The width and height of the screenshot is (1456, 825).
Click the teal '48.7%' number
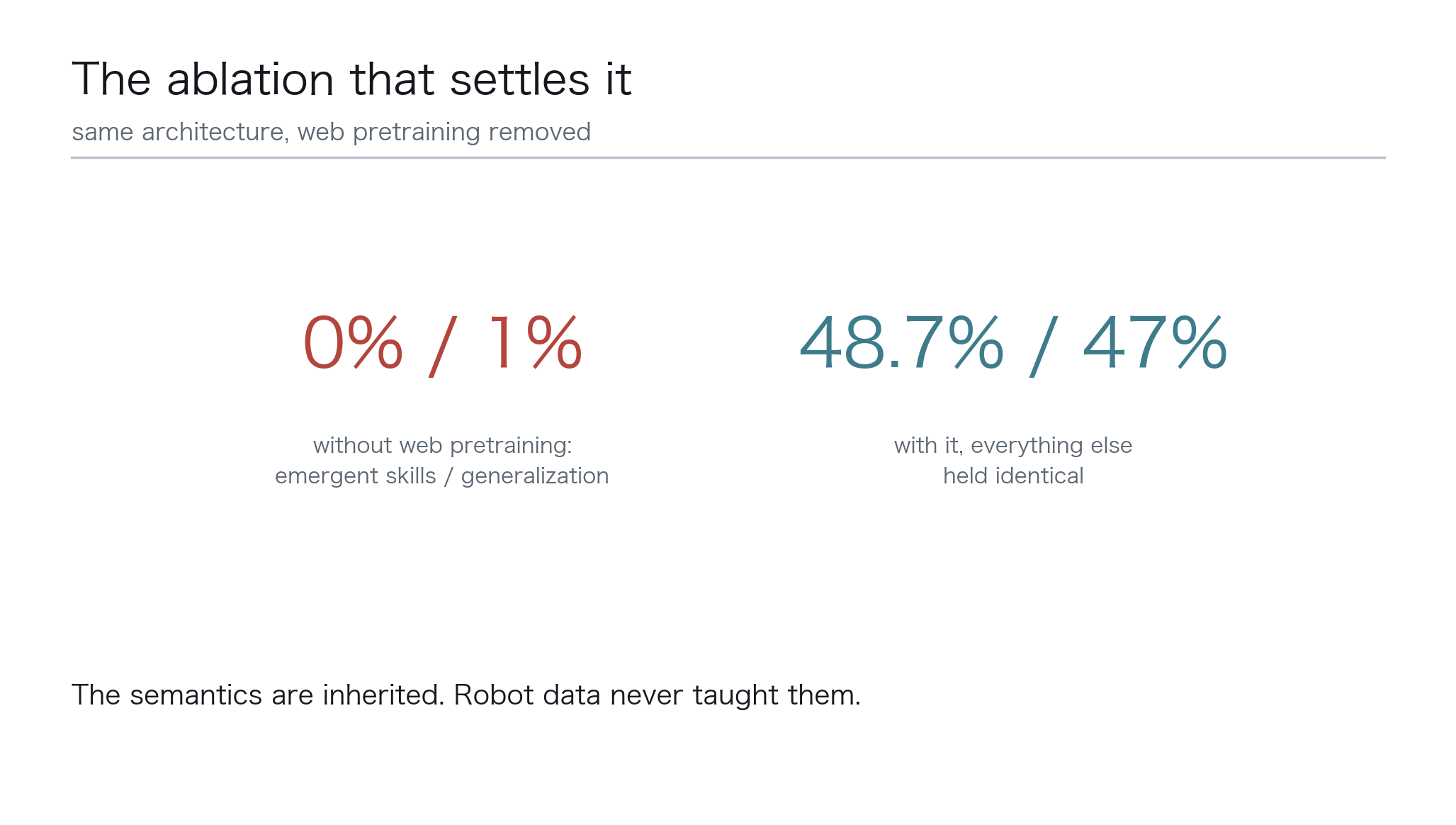click(x=901, y=343)
